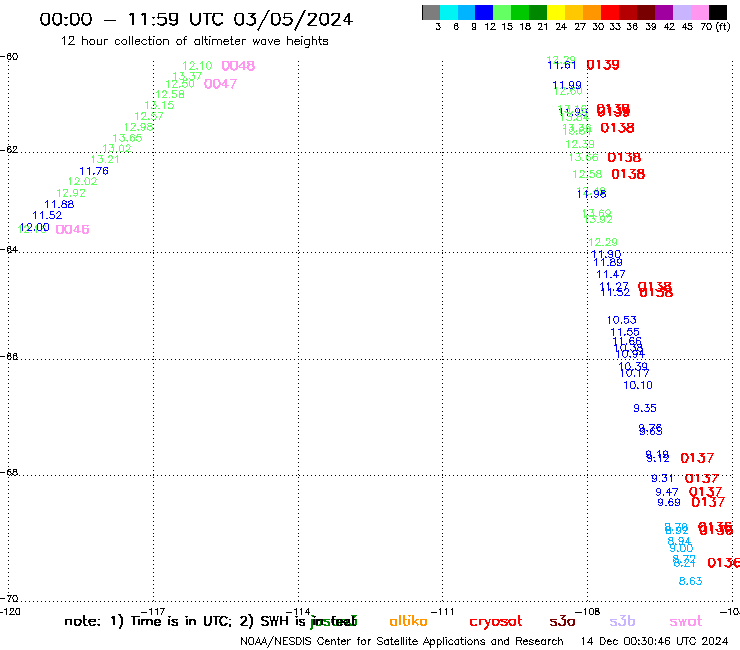The width and height of the screenshot is (740, 650).
Task: Click the longitude axis label '-111'
Action: pos(443,611)
